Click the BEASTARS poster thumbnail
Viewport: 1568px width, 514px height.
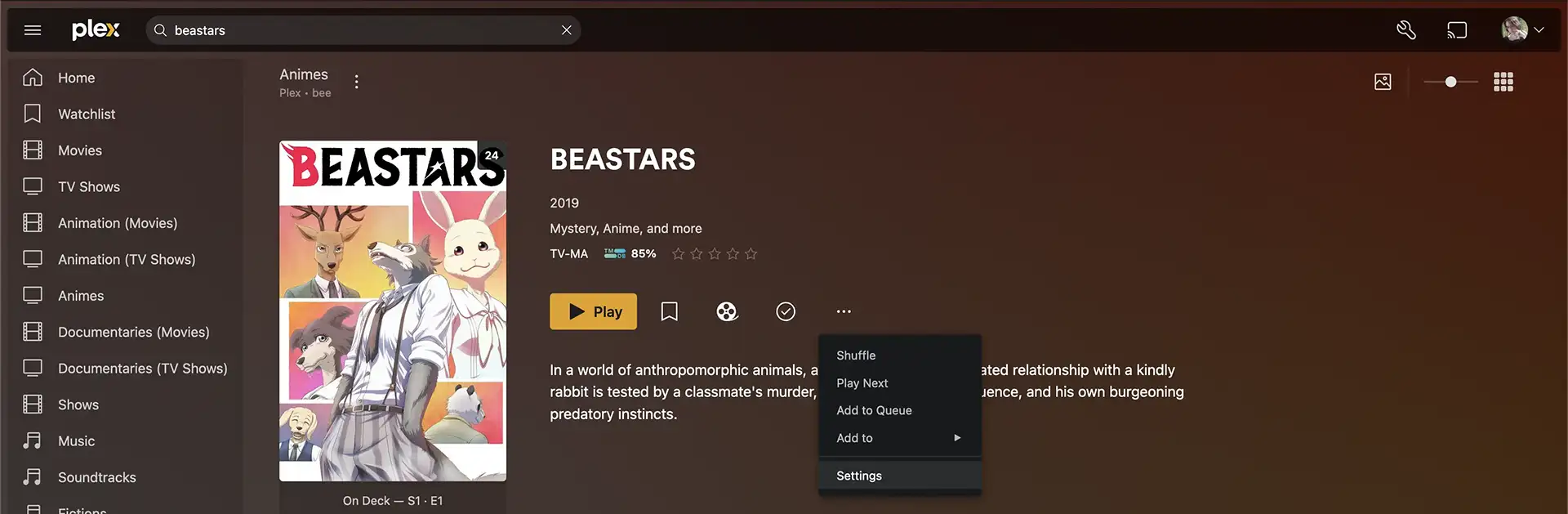(x=393, y=311)
